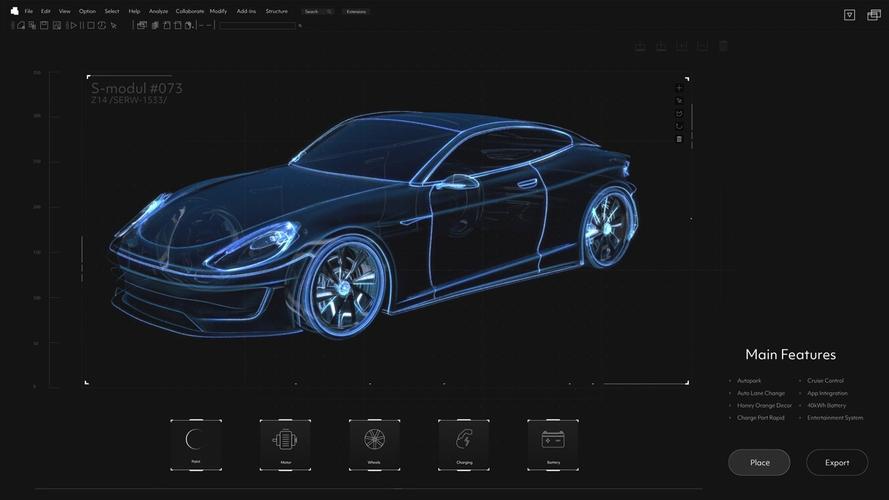Click the Place button
This screenshot has height=500, width=889.
click(x=759, y=463)
